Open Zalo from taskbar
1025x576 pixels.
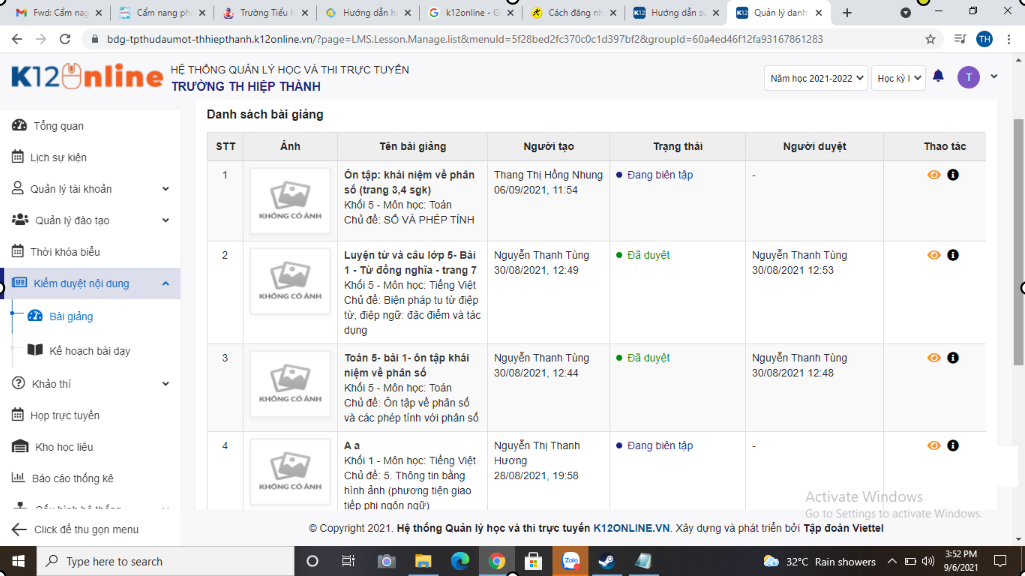(x=570, y=561)
